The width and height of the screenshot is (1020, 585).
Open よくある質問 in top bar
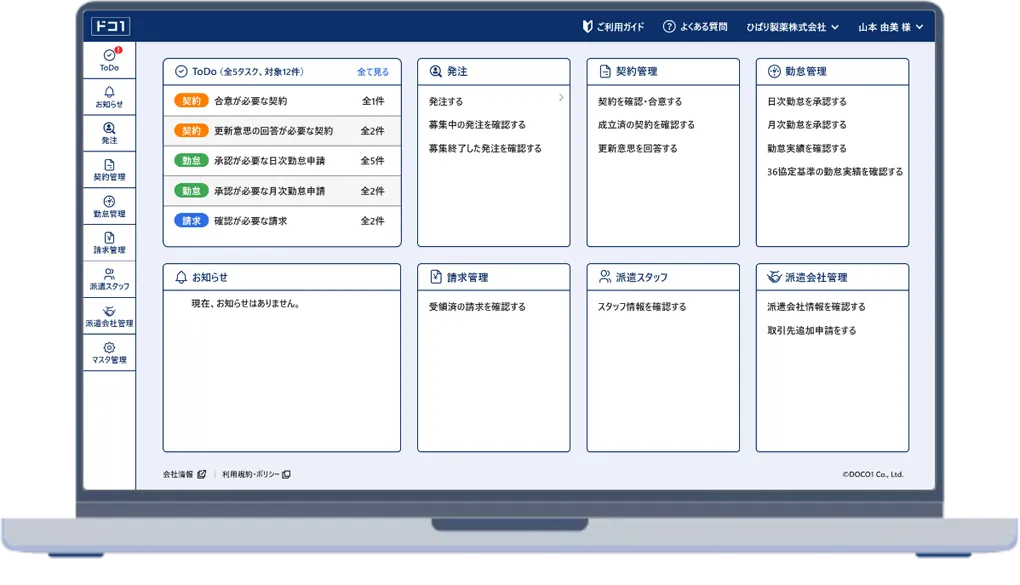coord(695,27)
